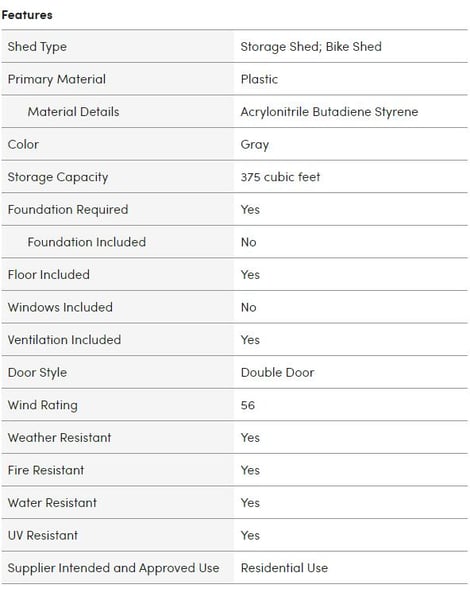Screen dimensions: 470x600
Task: Select the Shed Type row label
Action: point(37,47)
